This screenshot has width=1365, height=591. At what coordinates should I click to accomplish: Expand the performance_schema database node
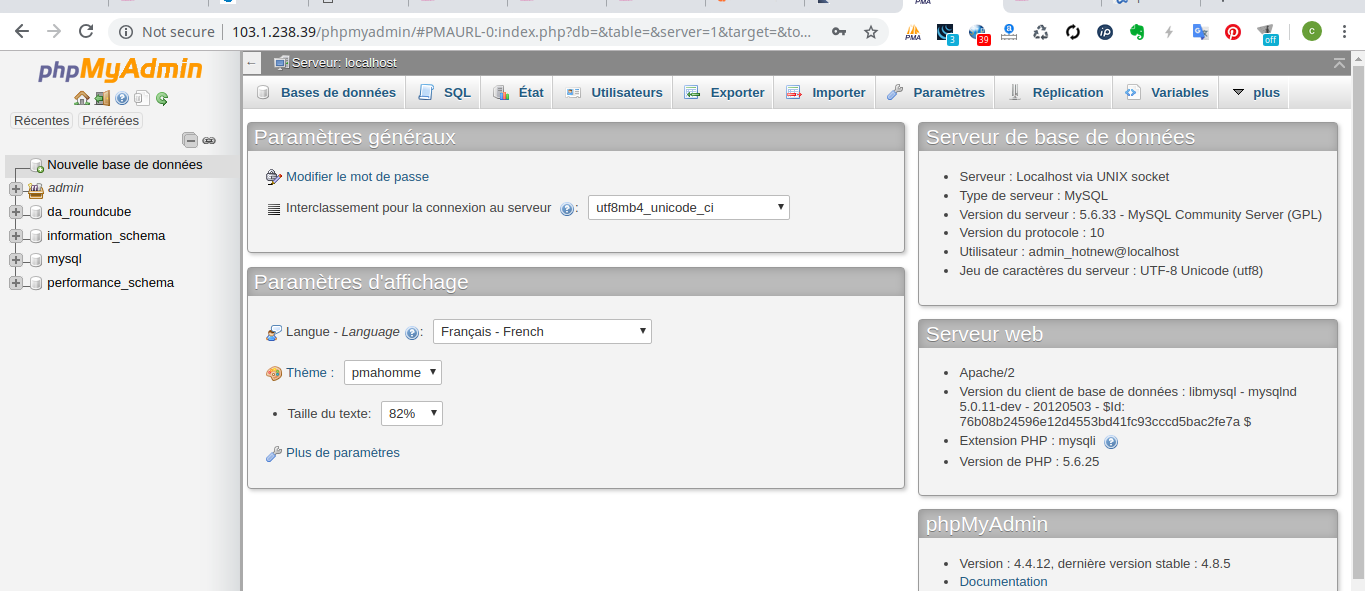coord(16,283)
